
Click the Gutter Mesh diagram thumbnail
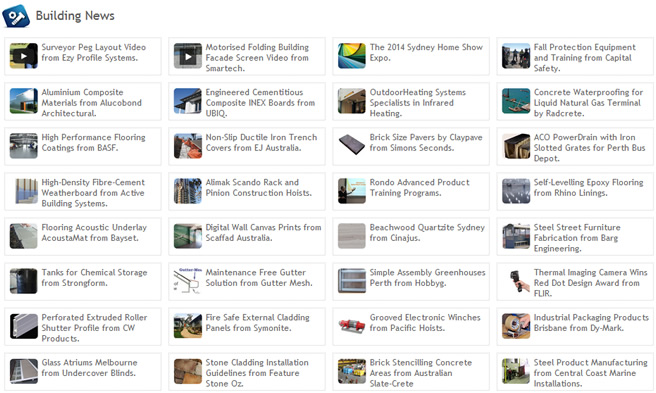pyautogui.click(x=188, y=281)
